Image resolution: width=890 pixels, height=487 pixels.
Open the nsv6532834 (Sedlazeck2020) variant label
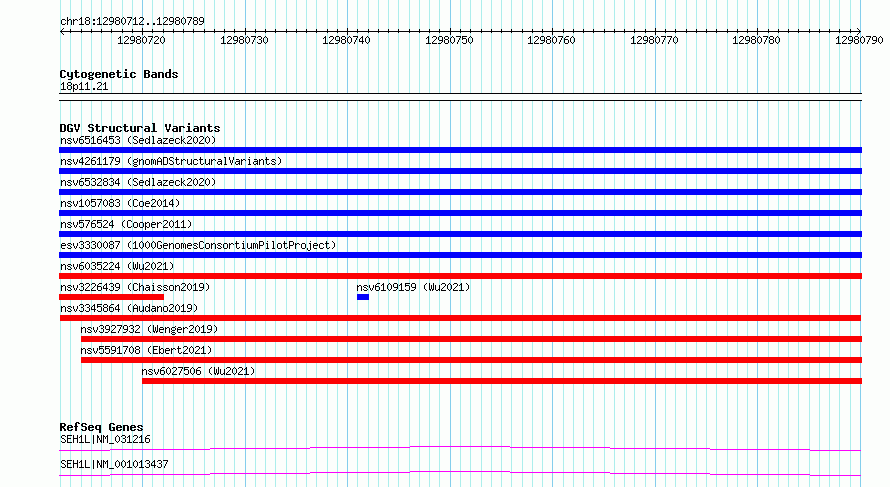[138, 182]
